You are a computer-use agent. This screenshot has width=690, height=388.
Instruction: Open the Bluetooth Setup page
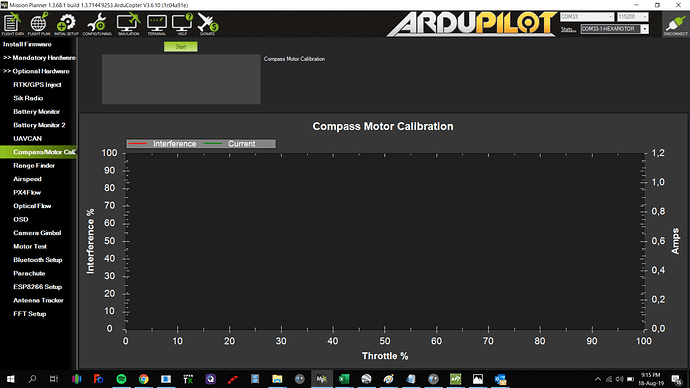(x=38, y=260)
